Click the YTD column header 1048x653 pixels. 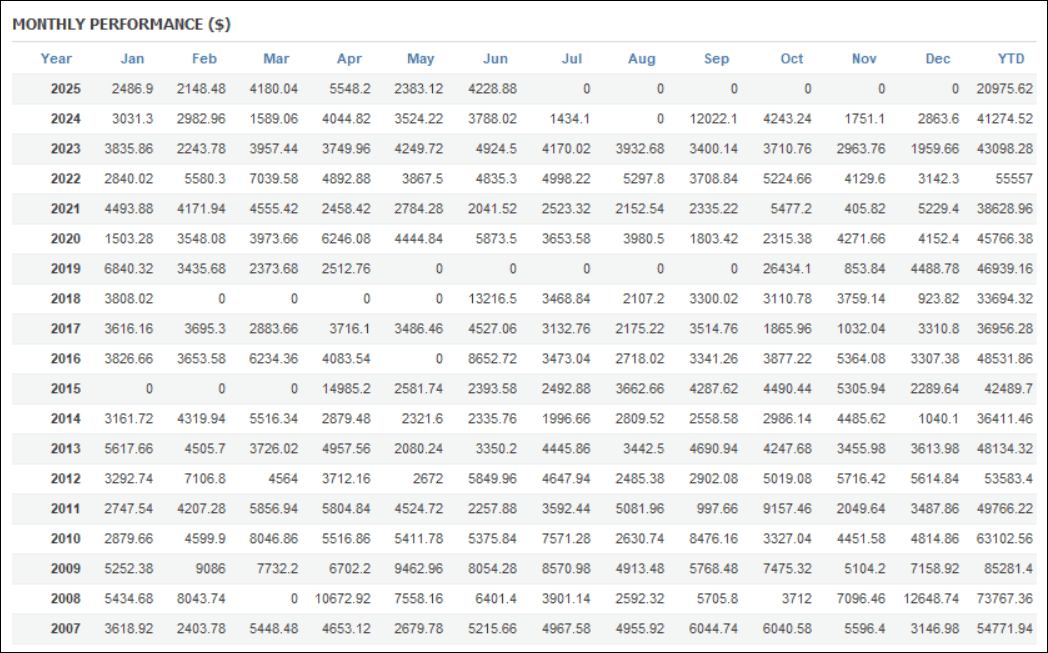[1011, 59]
